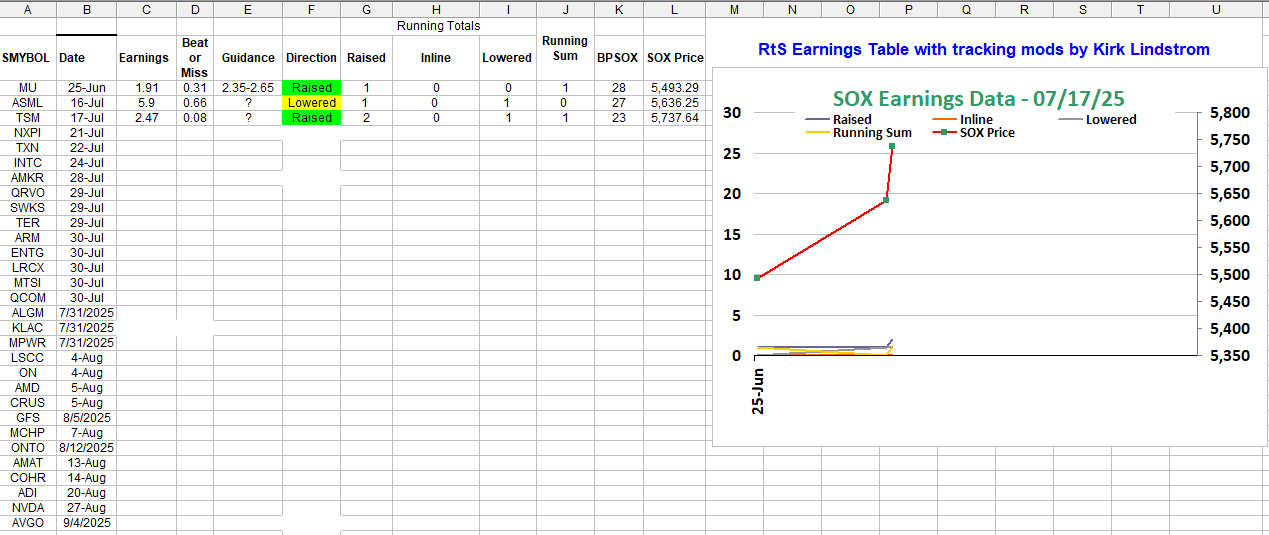Click the RtS Earnings Table title text
1269x535 pixels.
[x=984, y=49]
